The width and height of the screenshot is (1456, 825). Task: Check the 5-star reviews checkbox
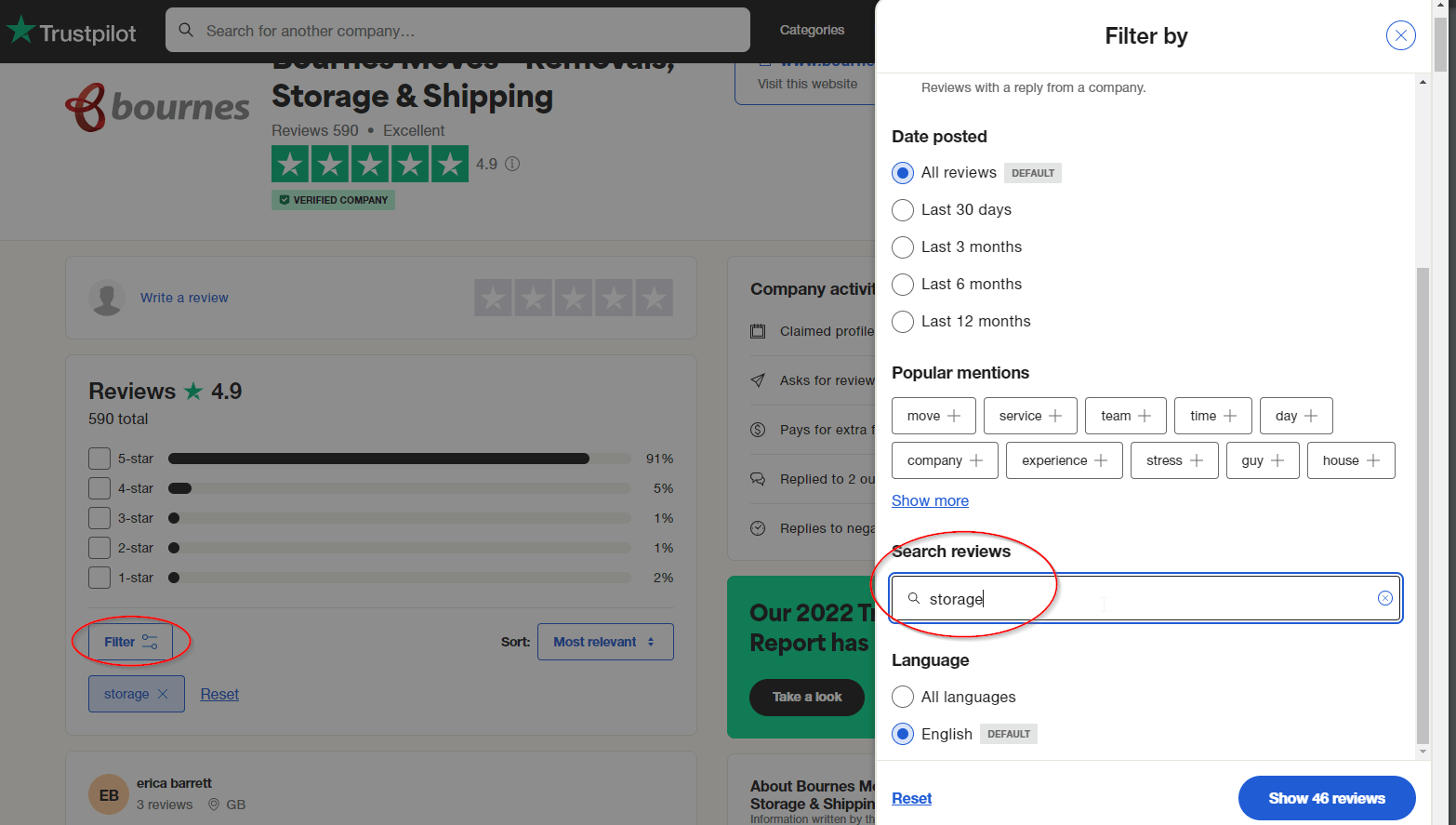[x=99, y=458]
